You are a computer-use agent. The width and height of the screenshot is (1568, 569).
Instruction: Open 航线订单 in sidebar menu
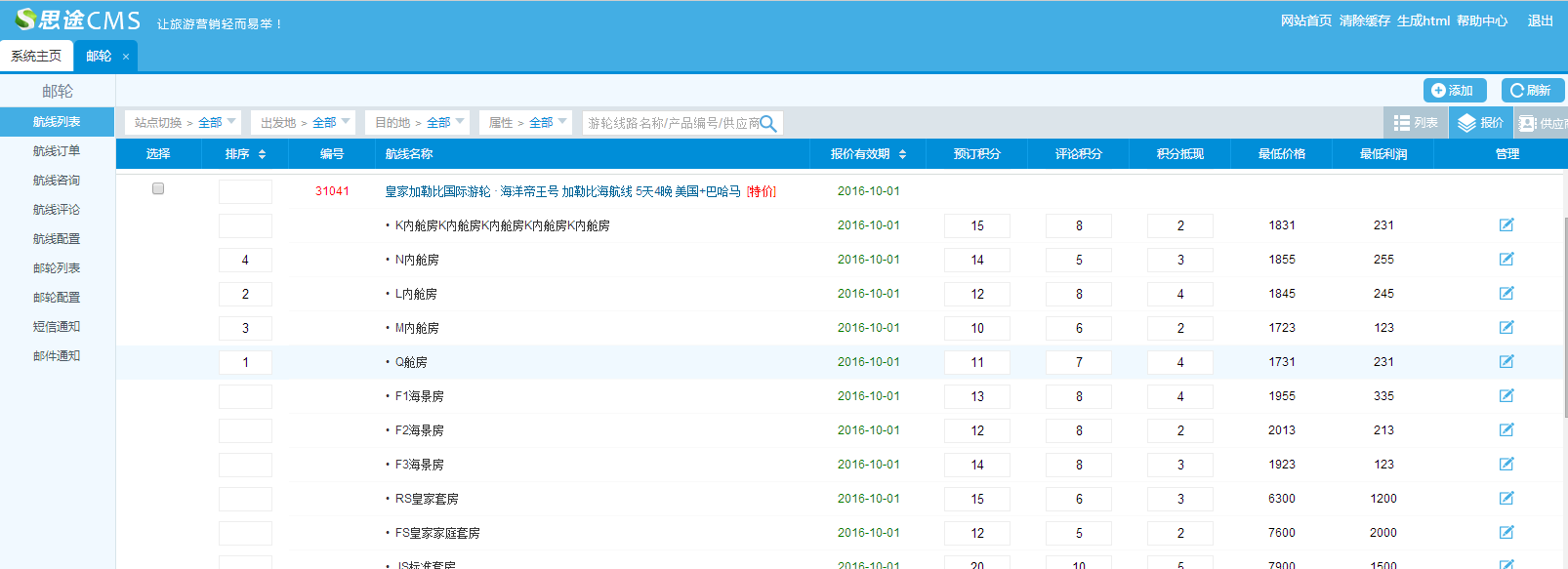[57, 151]
